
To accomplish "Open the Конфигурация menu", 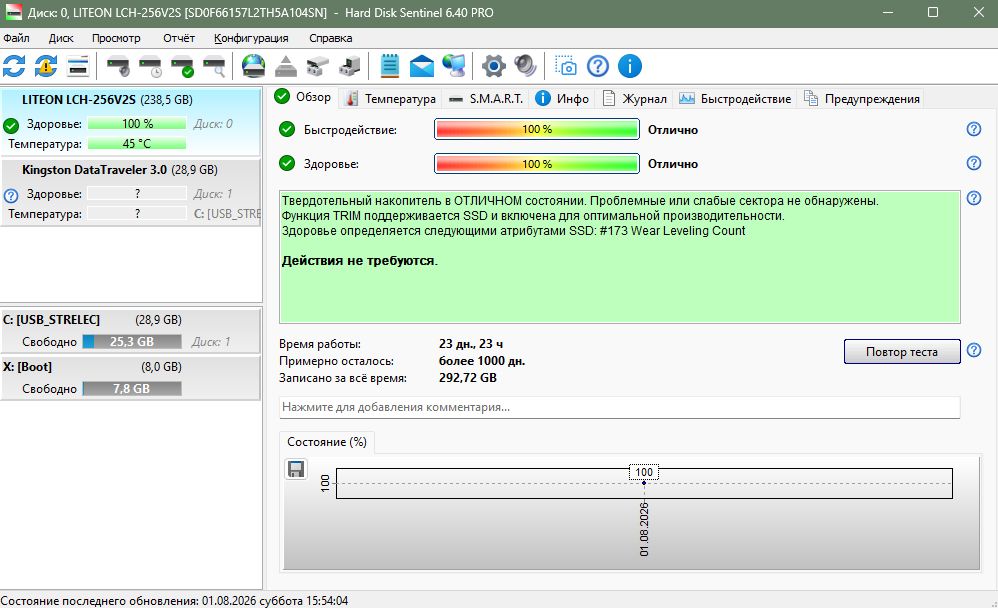I will coord(251,38).
